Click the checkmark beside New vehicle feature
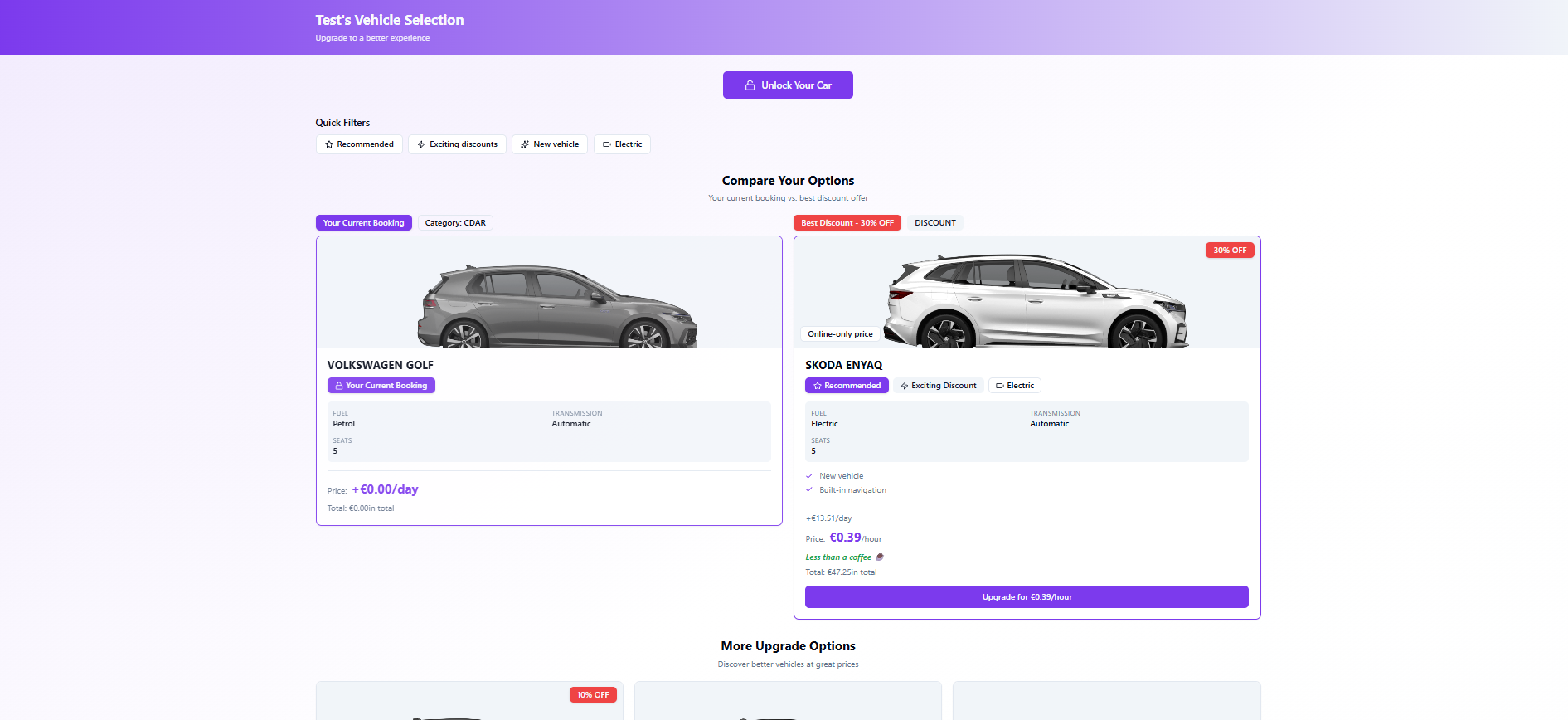The width and height of the screenshot is (1568, 720). (809, 476)
